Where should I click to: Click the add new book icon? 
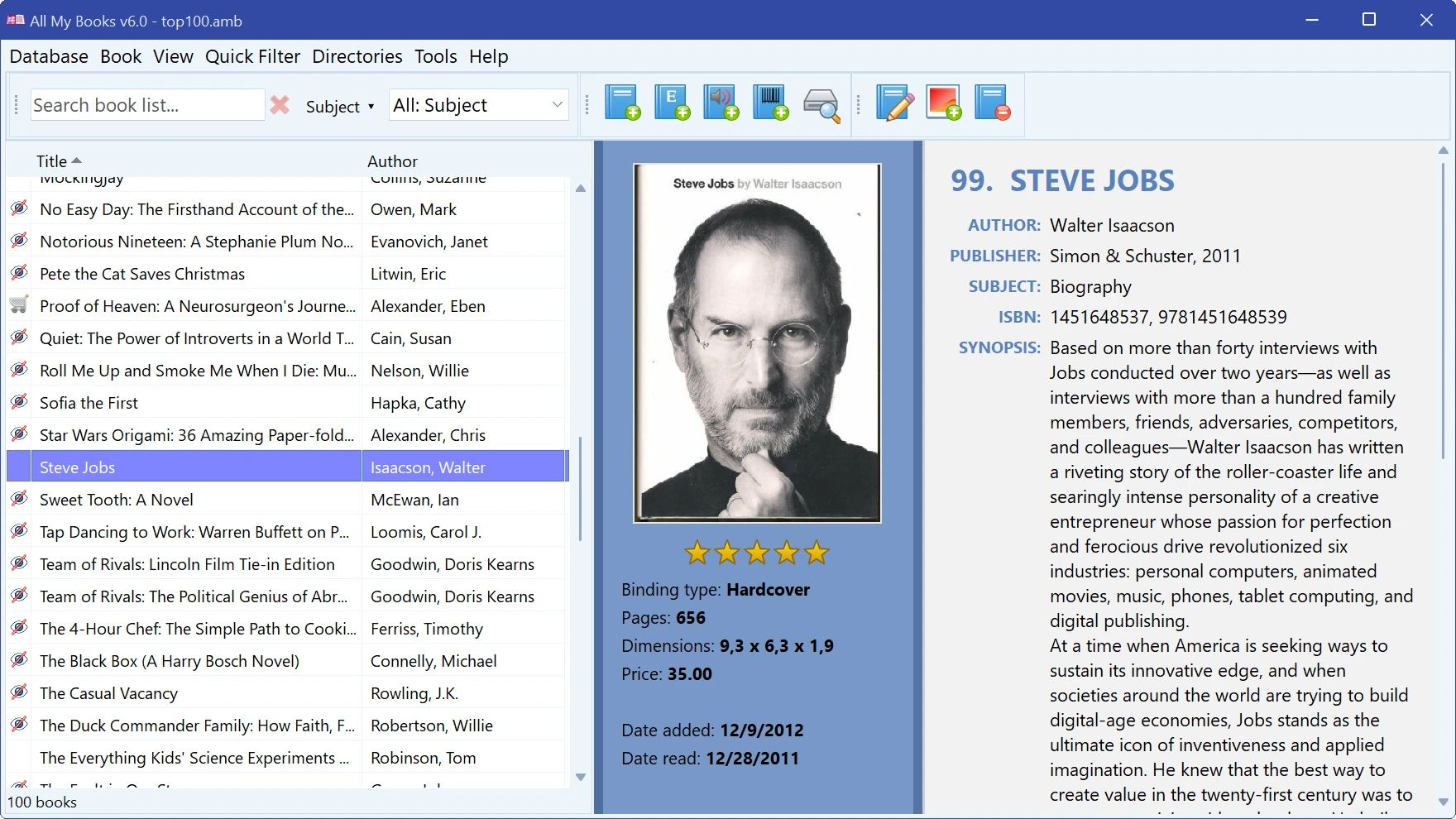(x=622, y=103)
